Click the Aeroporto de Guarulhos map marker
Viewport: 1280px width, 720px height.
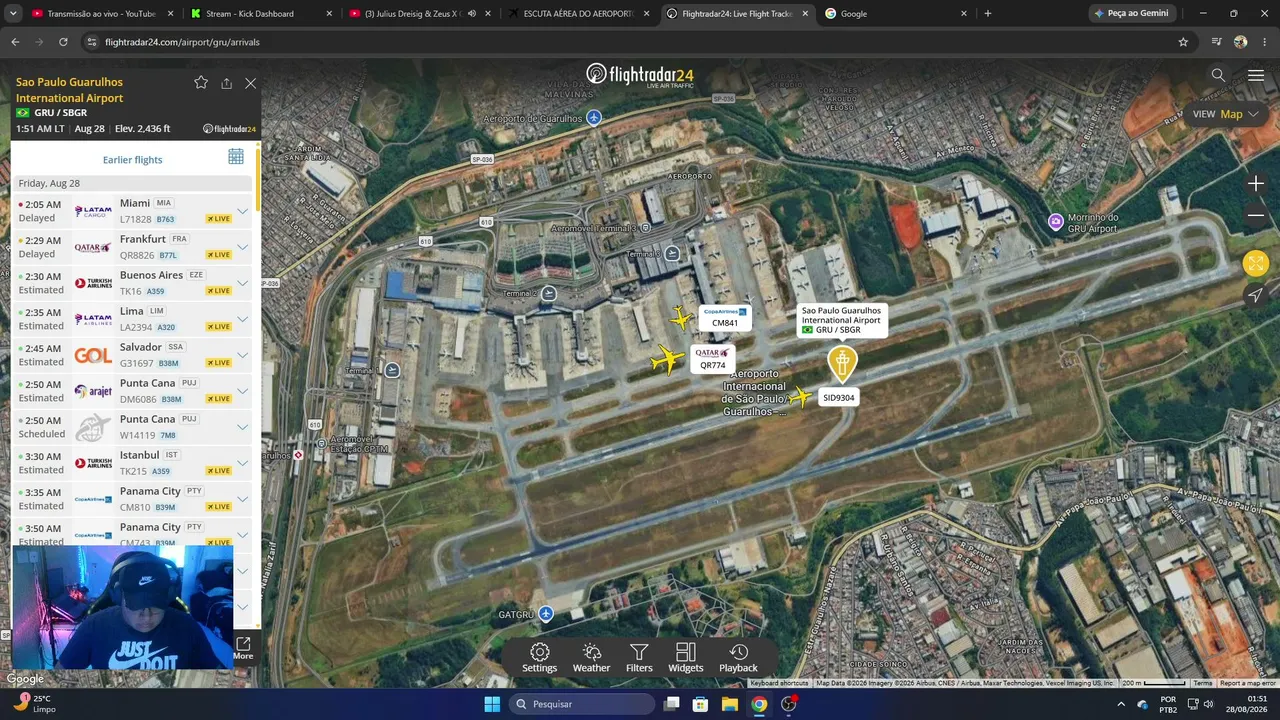[594, 118]
